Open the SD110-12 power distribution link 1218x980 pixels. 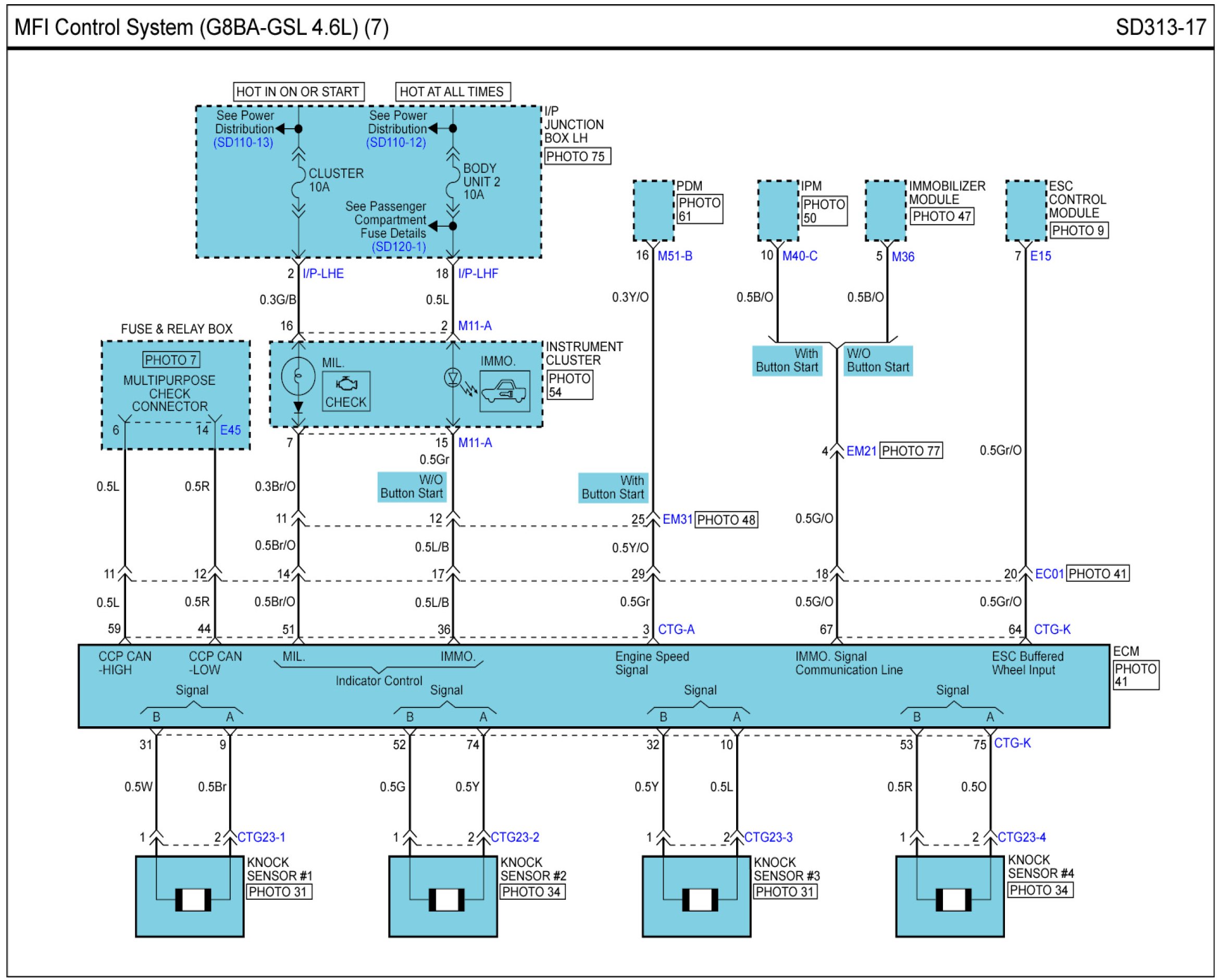(396, 142)
